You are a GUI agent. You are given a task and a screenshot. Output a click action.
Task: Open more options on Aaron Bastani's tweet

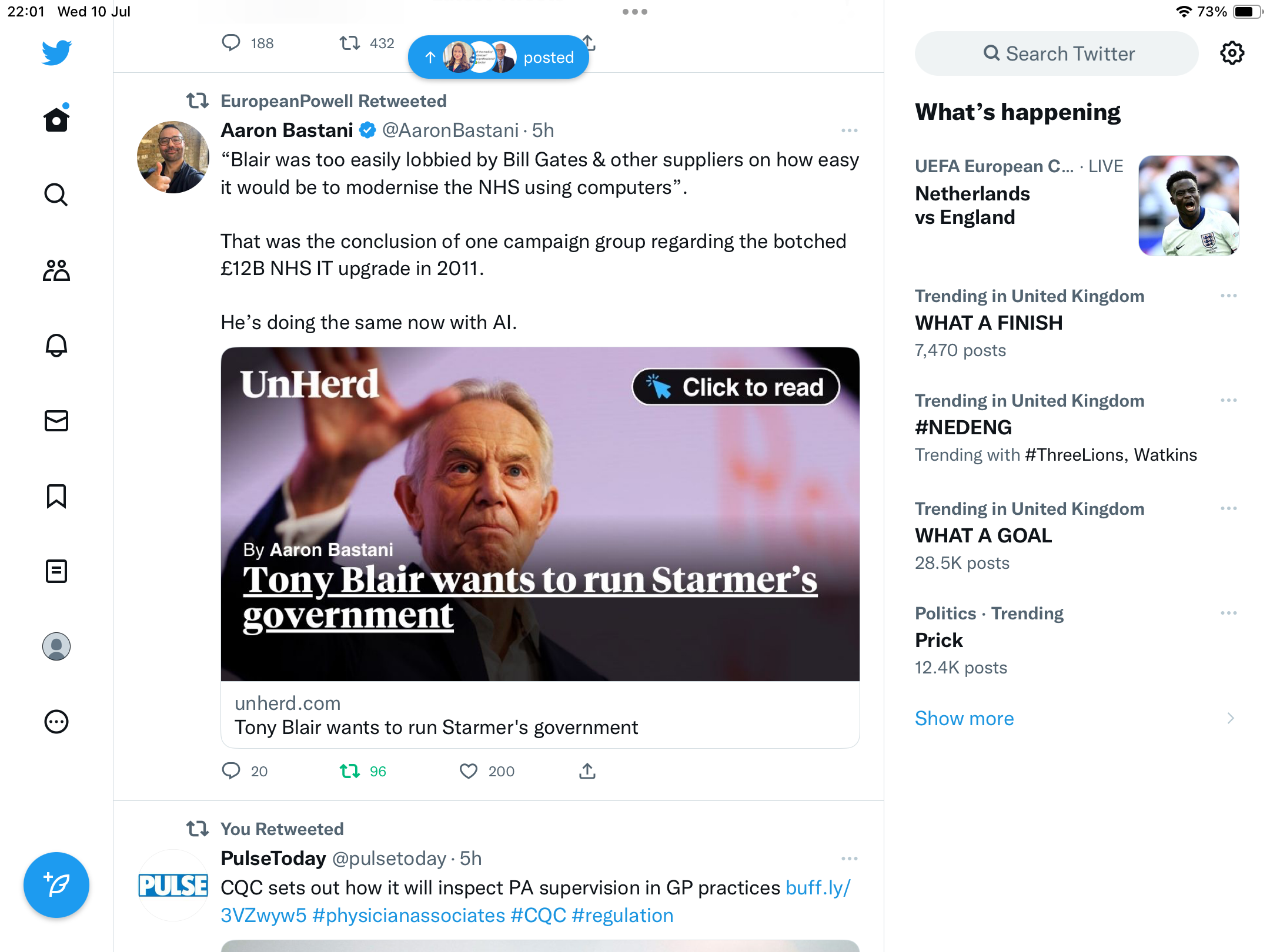click(x=849, y=130)
